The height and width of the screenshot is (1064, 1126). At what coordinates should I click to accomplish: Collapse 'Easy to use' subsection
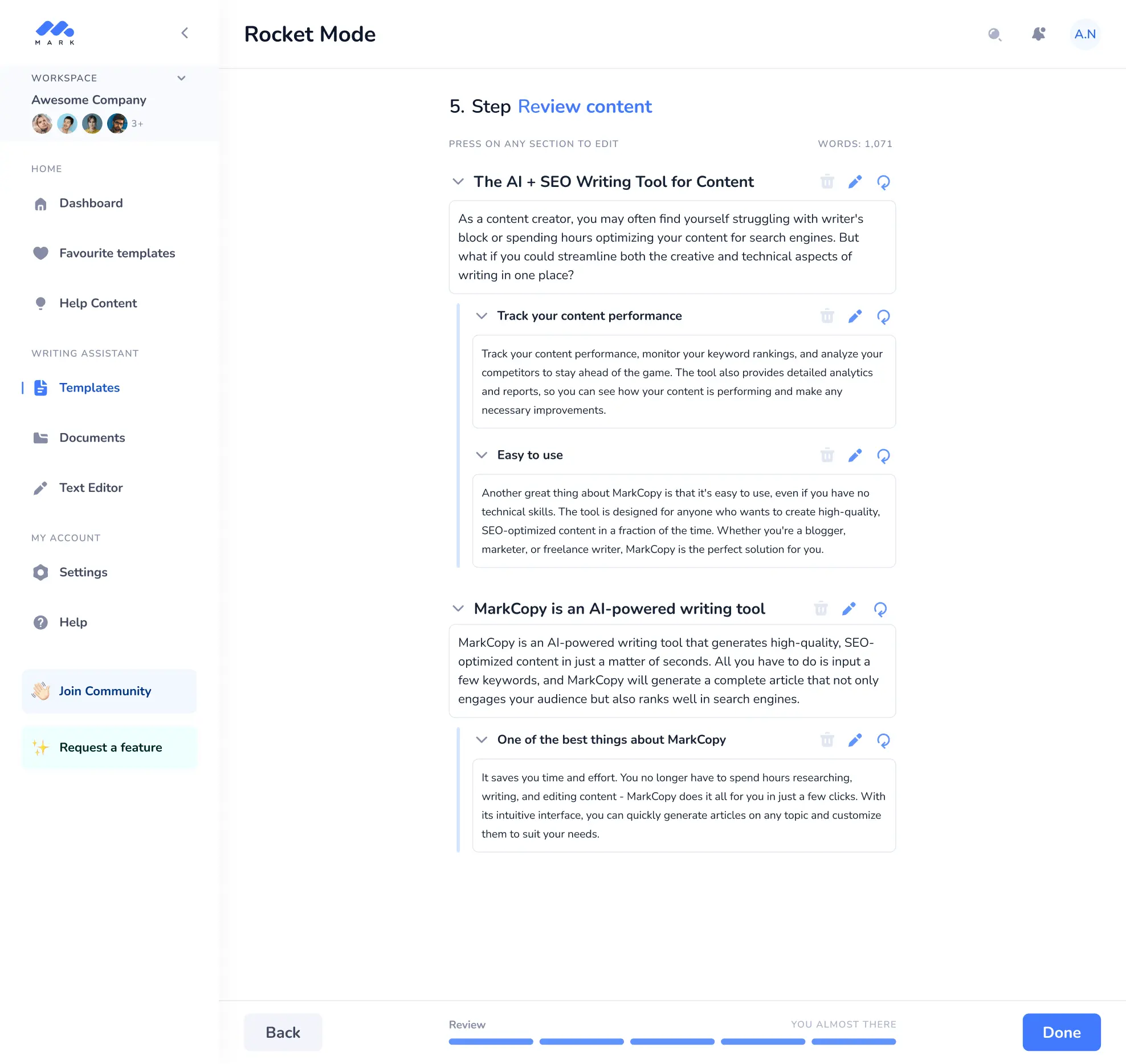(x=482, y=455)
